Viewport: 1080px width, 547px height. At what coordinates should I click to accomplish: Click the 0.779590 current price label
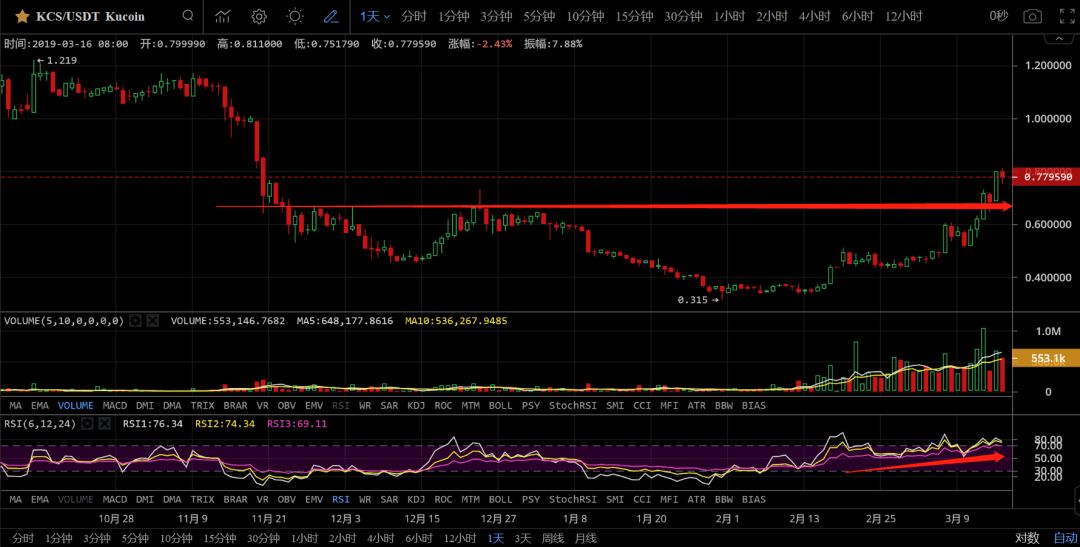pyautogui.click(x=1046, y=177)
